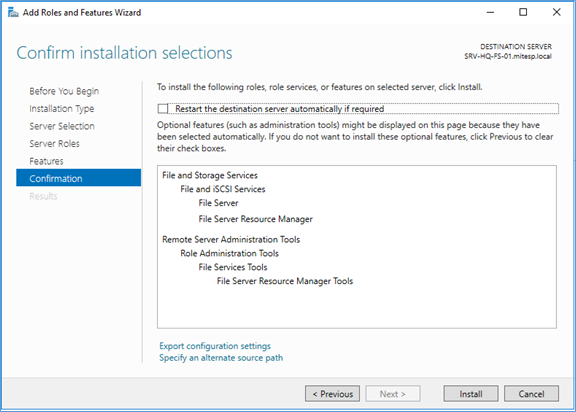Enable restart the destination server automatically
Viewport: 576px width, 412px height.
(163, 109)
